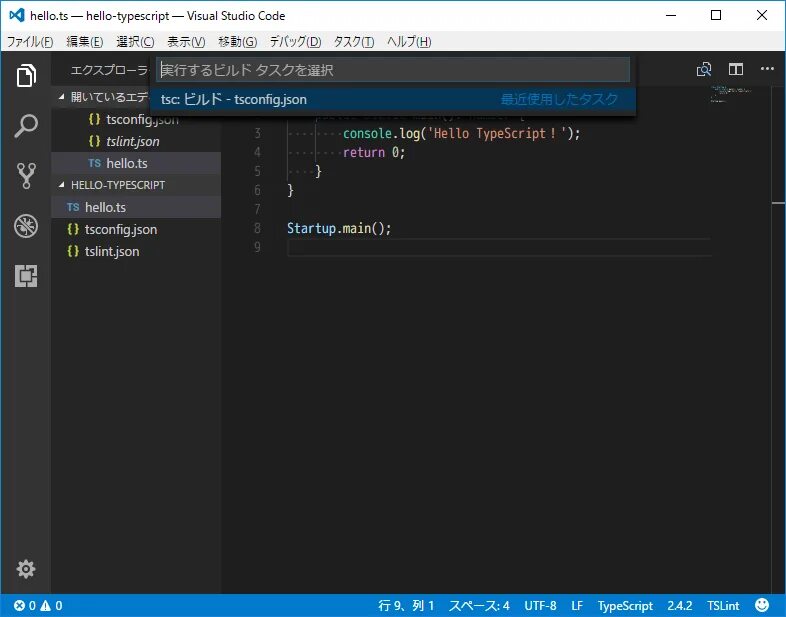This screenshot has height=617, width=786.
Task: Open tslint.json in HELLO-TYPESCRIPT folder
Action: tap(135, 251)
